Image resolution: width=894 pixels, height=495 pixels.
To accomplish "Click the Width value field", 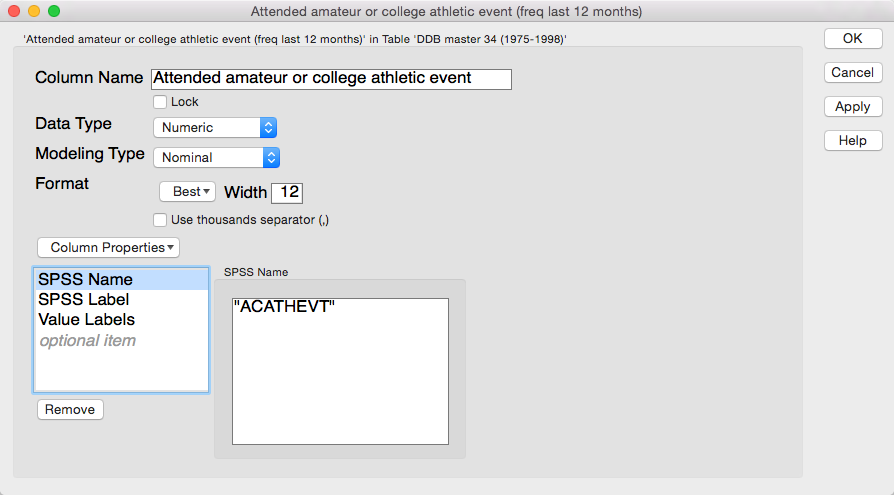I will pyautogui.click(x=287, y=192).
